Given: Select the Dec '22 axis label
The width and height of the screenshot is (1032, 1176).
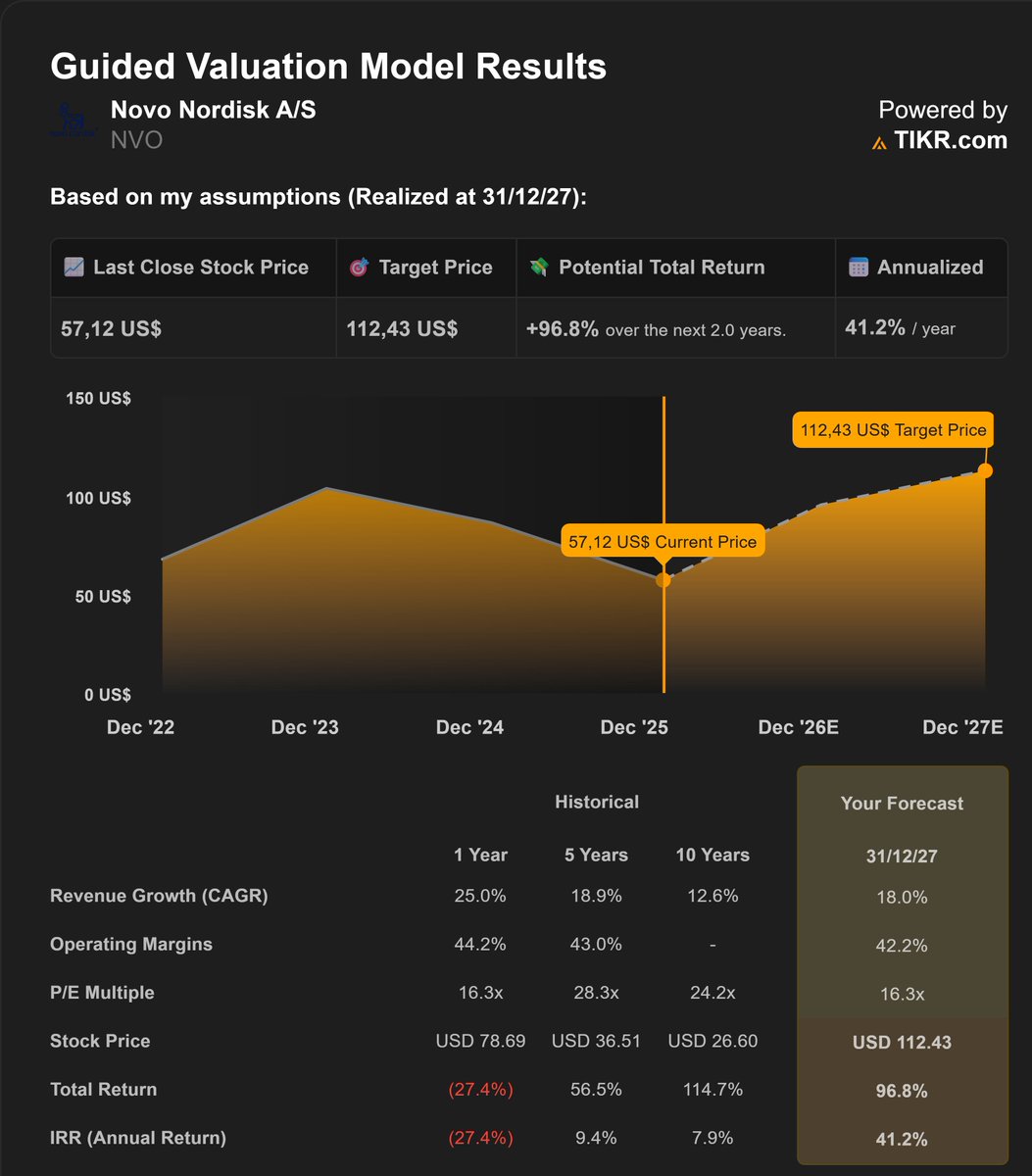Looking at the screenshot, I should pyautogui.click(x=140, y=727).
